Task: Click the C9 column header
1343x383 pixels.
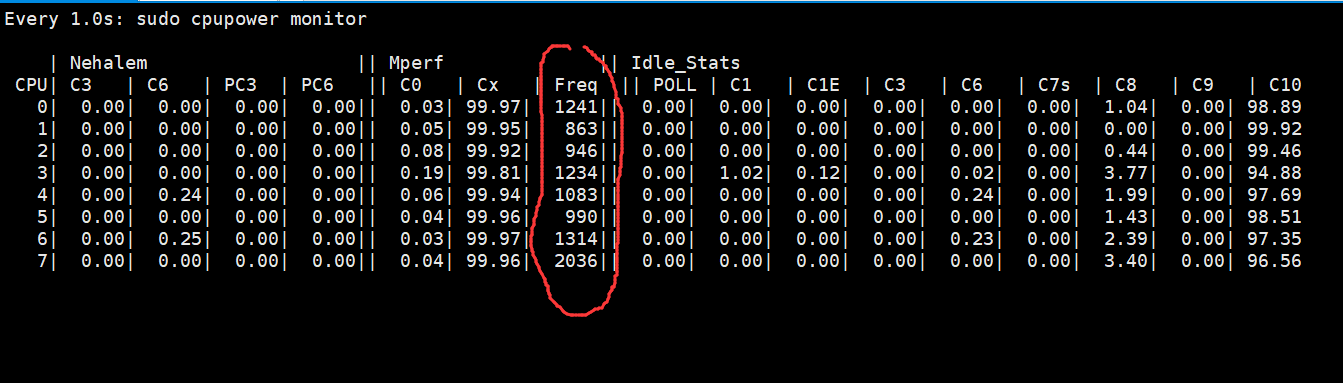Action: pyautogui.click(x=1203, y=86)
